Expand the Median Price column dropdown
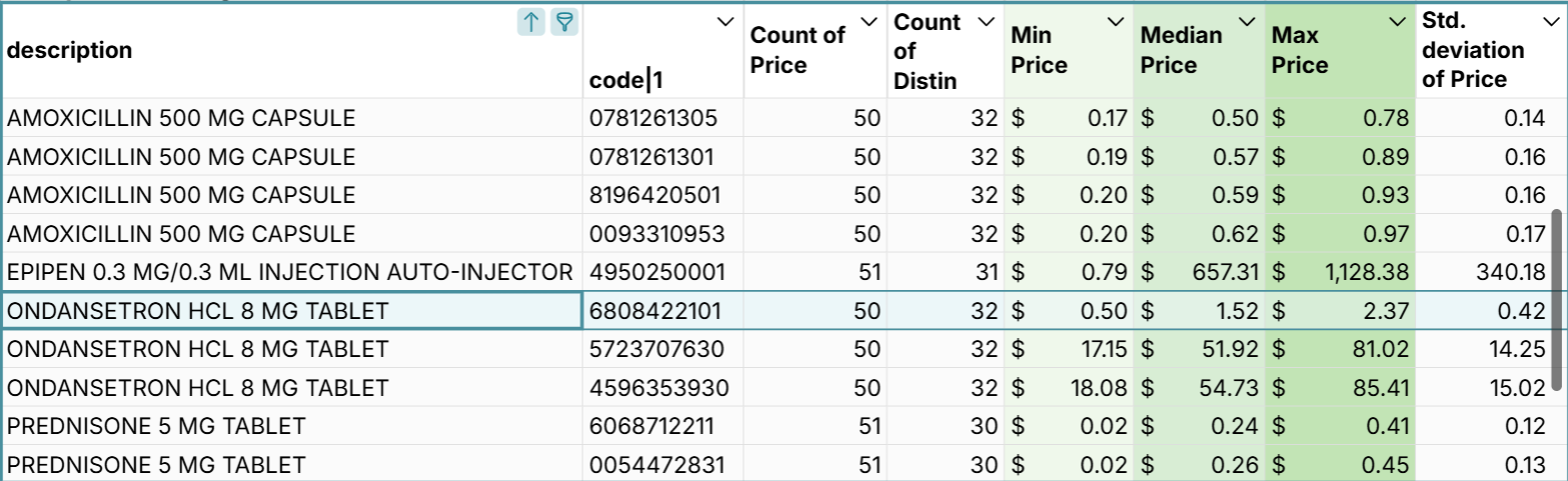This screenshot has height=481, width=1568. pyautogui.click(x=1247, y=22)
